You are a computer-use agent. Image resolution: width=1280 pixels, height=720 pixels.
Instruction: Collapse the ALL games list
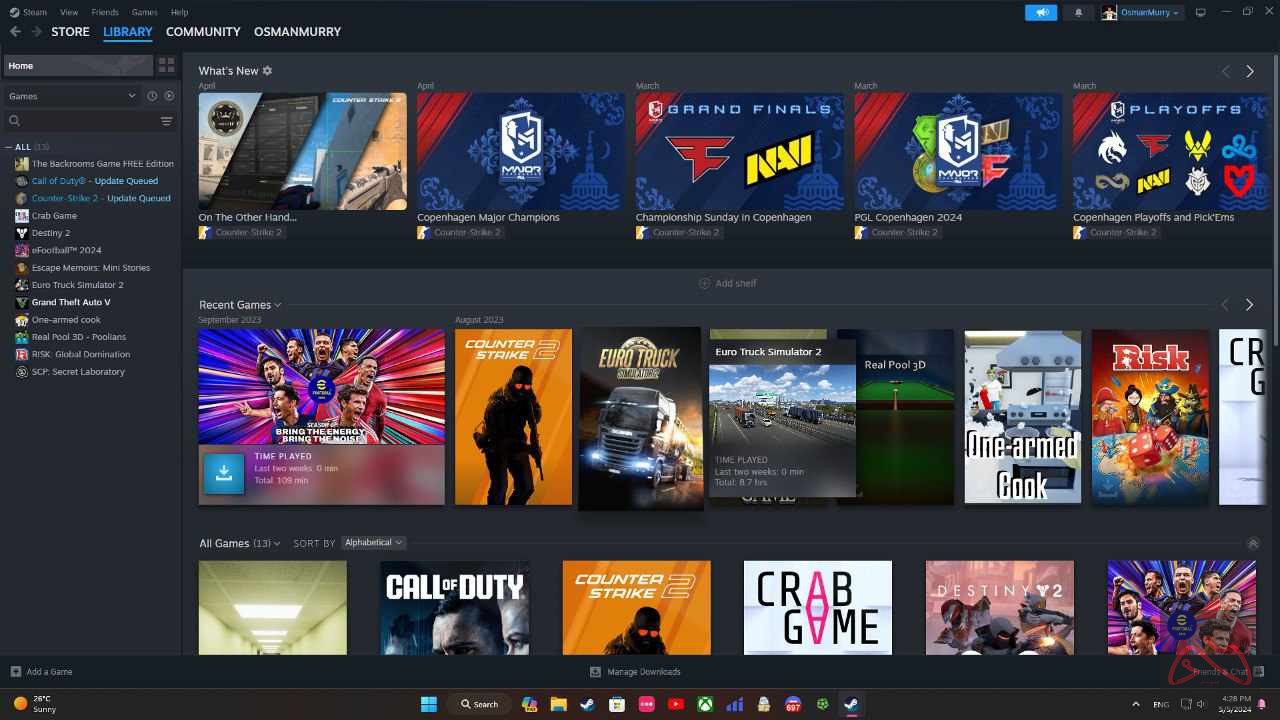click(9, 147)
